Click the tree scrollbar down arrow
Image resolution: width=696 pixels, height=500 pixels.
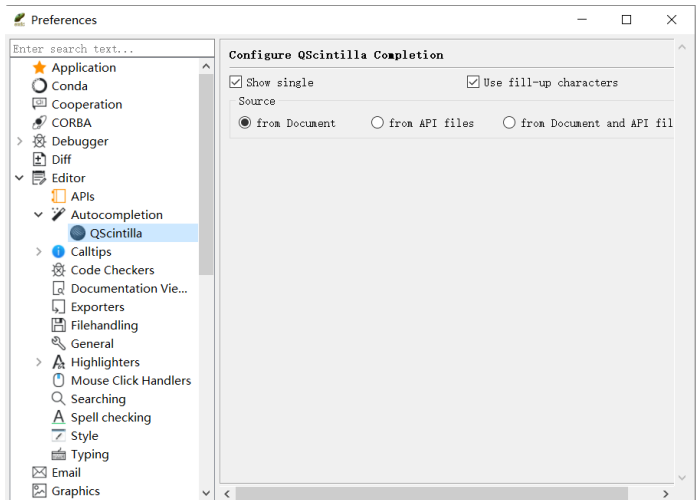pyautogui.click(x=206, y=492)
